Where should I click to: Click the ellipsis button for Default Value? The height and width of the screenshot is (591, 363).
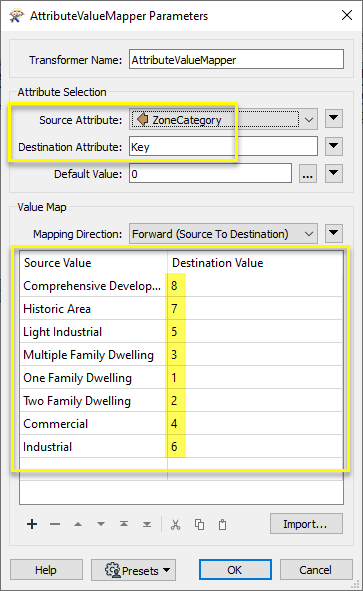coord(308,174)
